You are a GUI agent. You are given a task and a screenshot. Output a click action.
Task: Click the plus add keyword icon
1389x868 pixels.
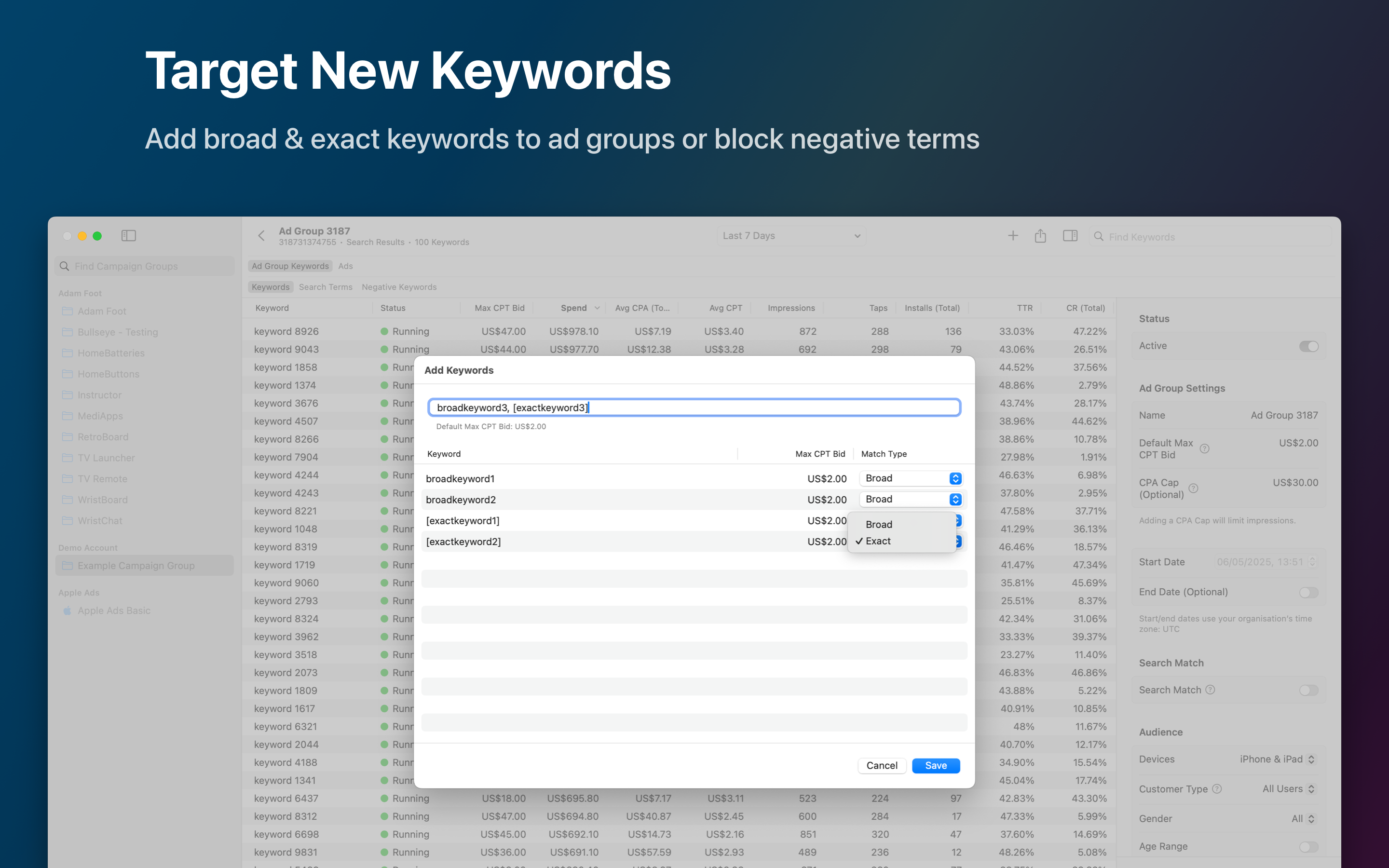tap(1013, 235)
